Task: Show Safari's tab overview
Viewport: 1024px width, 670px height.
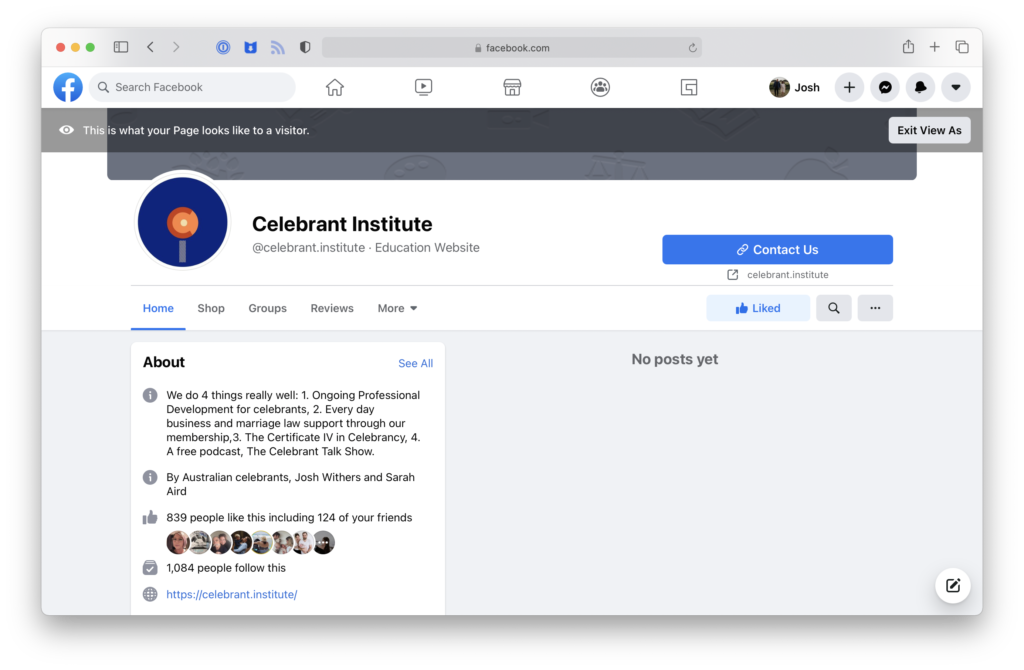Action: pyautogui.click(x=962, y=47)
